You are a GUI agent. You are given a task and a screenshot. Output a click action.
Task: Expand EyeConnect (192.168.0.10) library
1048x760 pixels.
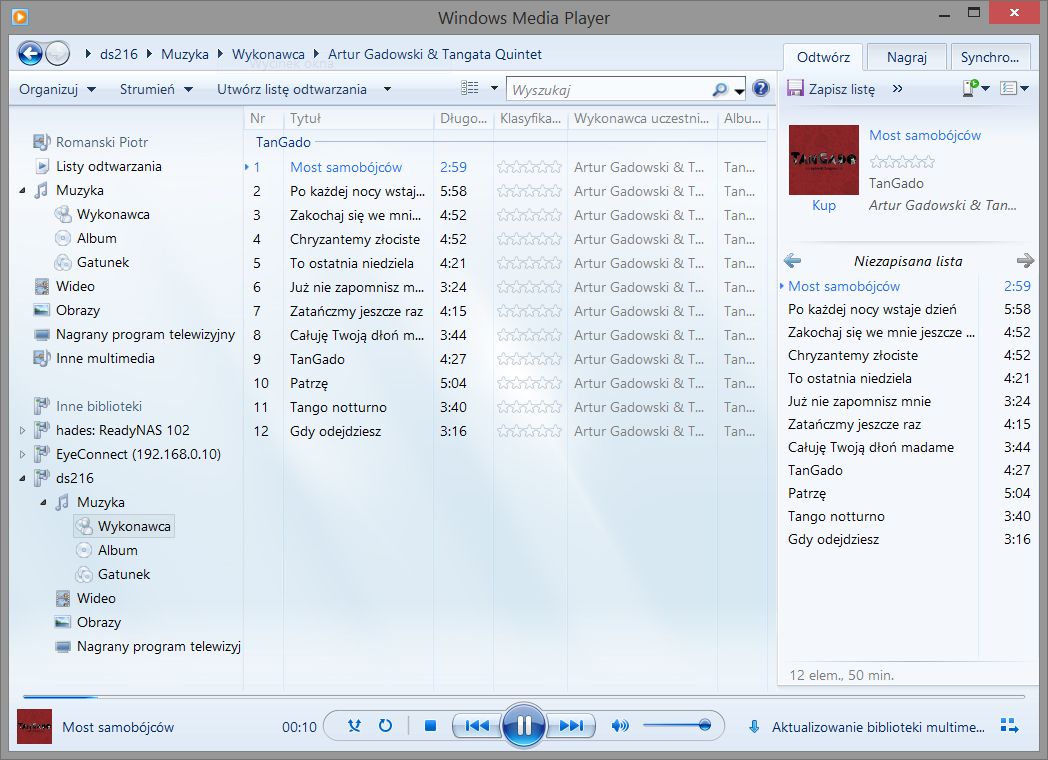(x=22, y=455)
